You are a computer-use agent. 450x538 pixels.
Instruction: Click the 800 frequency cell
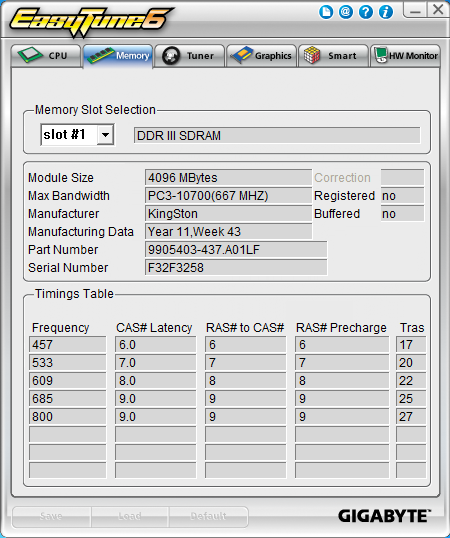[68, 417]
